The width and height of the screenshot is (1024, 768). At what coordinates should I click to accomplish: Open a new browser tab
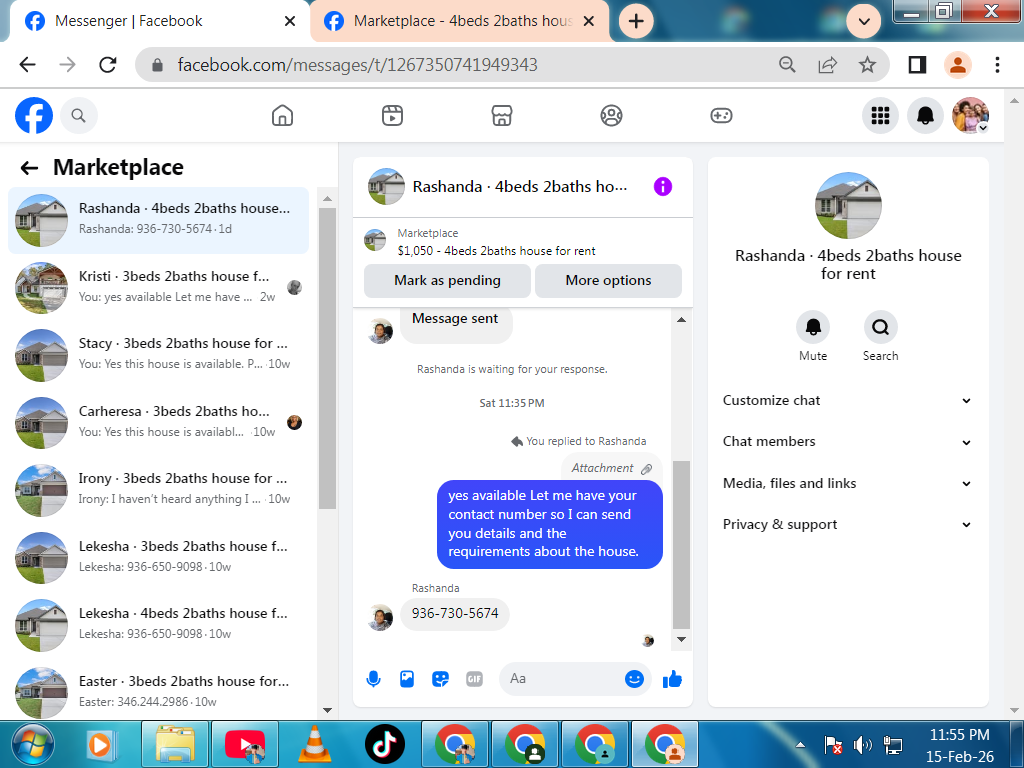tap(636, 22)
